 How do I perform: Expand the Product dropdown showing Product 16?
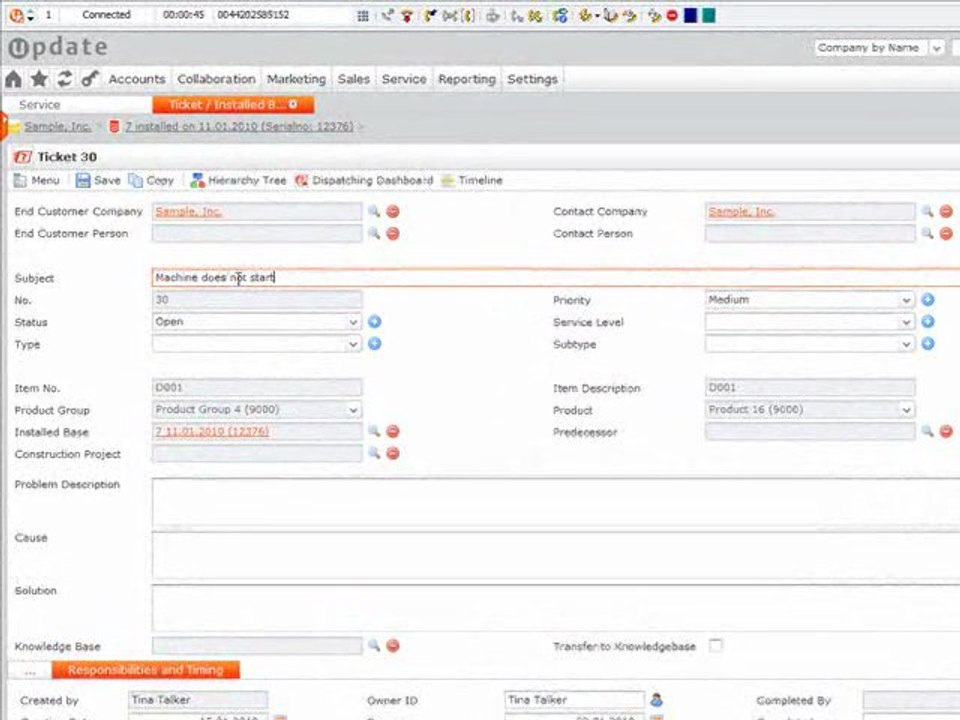pos(809,410)
